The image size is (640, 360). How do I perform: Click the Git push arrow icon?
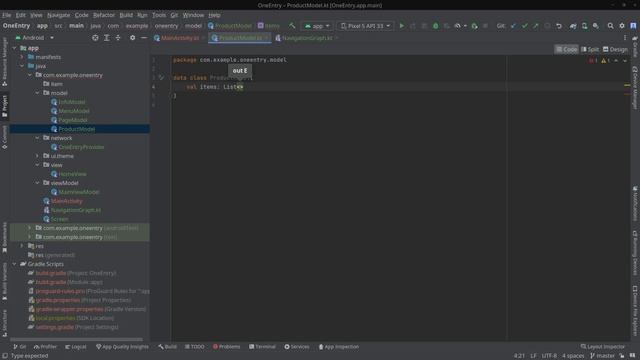coord(536,26)
